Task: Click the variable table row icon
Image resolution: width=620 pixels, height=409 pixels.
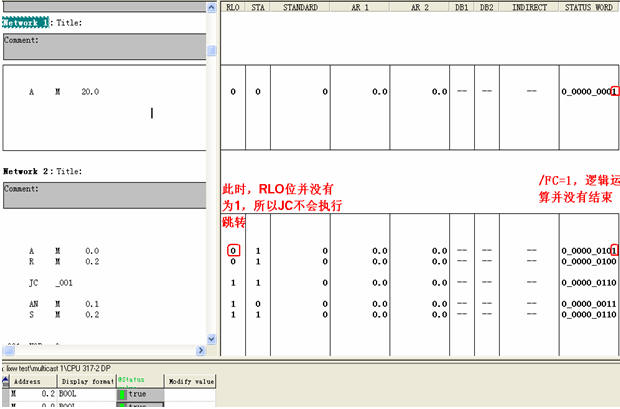Action: [x=5, y=381]
